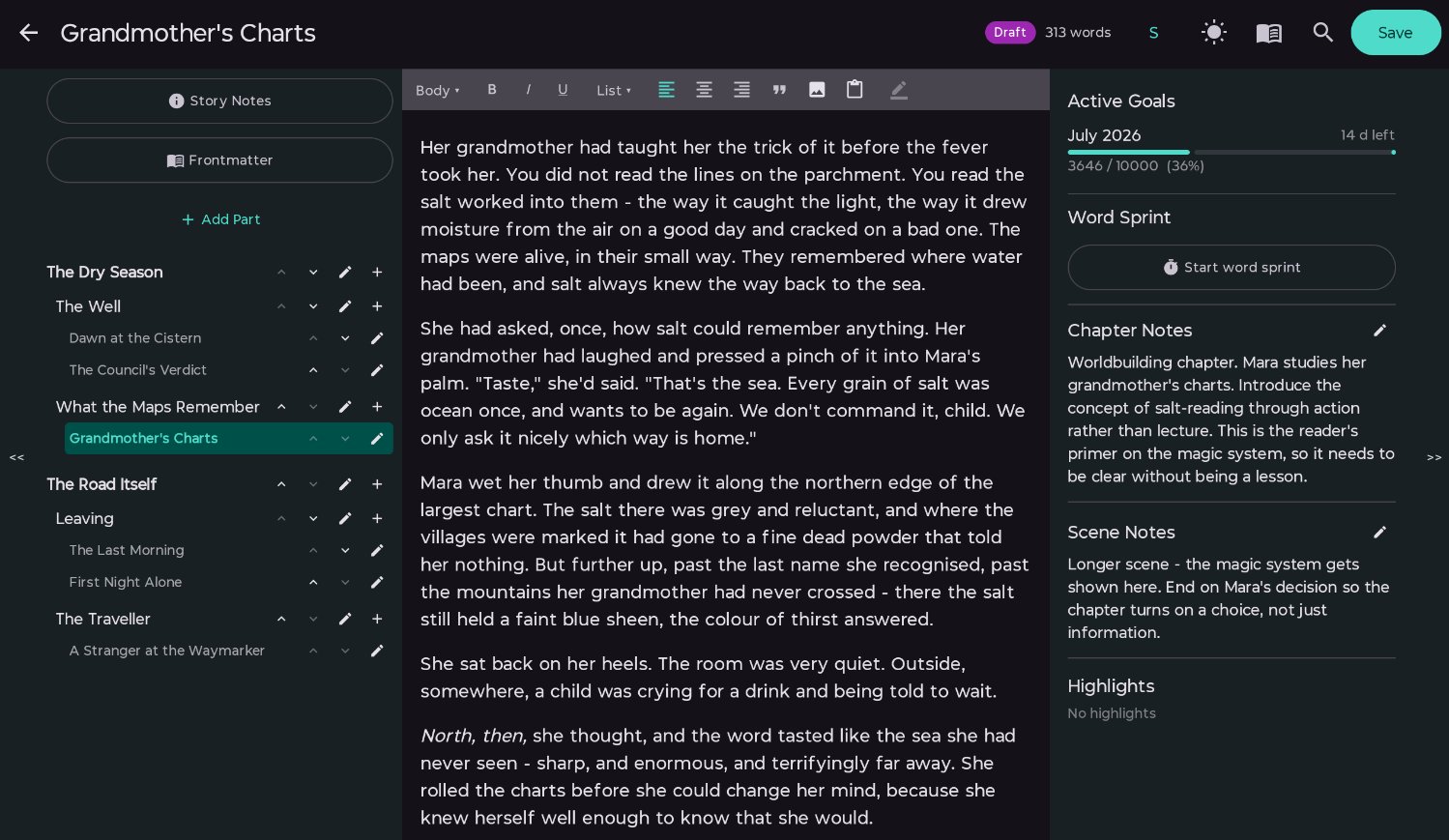Edit Chapter Notes
Image resolution: width=1449 pixels, height=840 pixels.
tap(1380, 331)
